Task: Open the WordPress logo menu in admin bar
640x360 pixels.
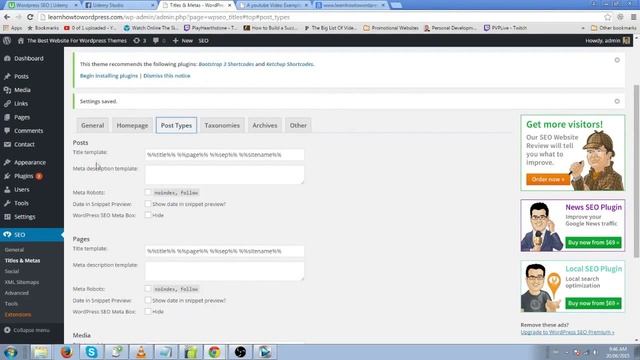Action: pos(7,40)
